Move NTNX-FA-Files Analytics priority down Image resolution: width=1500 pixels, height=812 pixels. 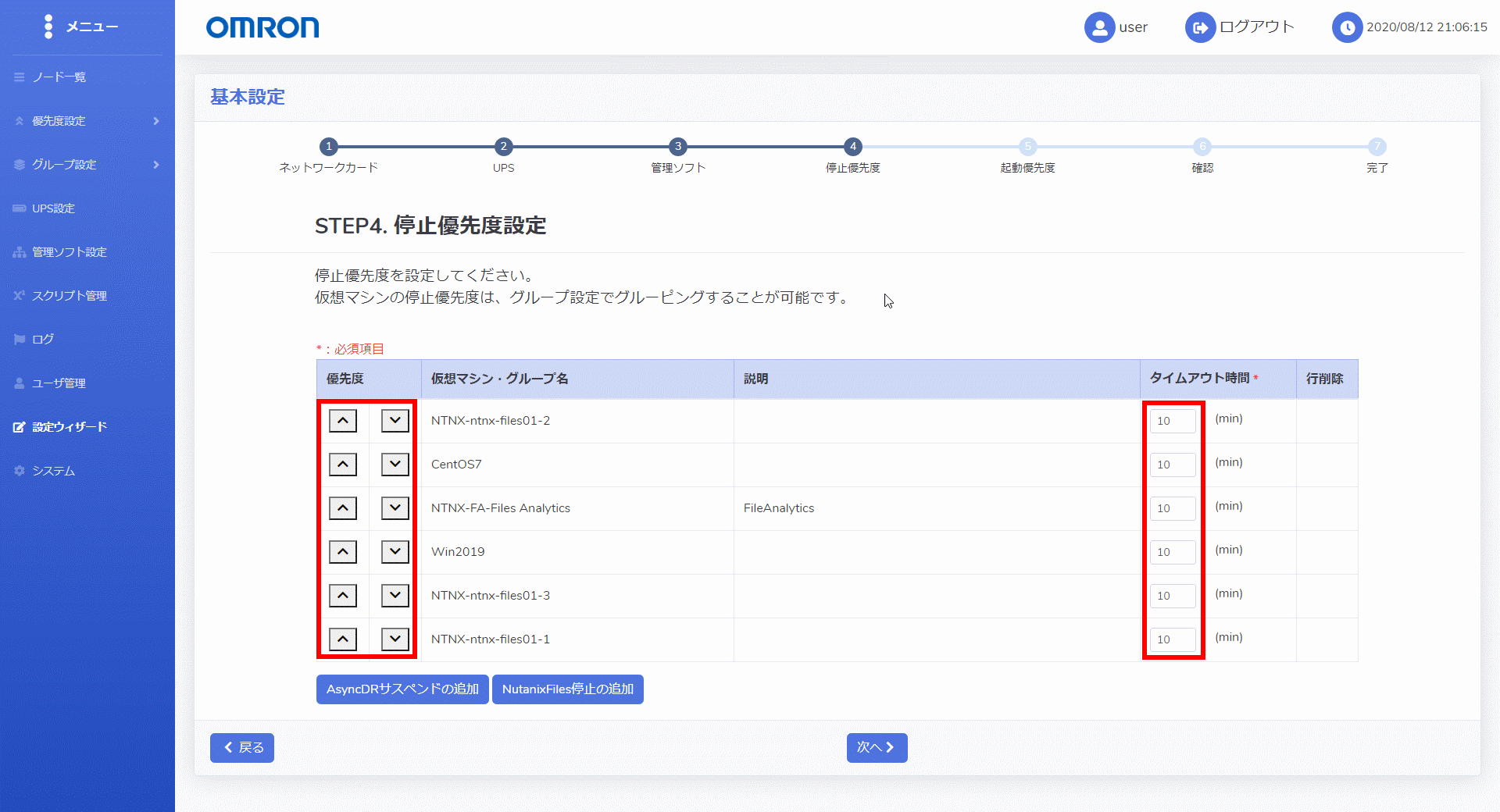point(395,508)
